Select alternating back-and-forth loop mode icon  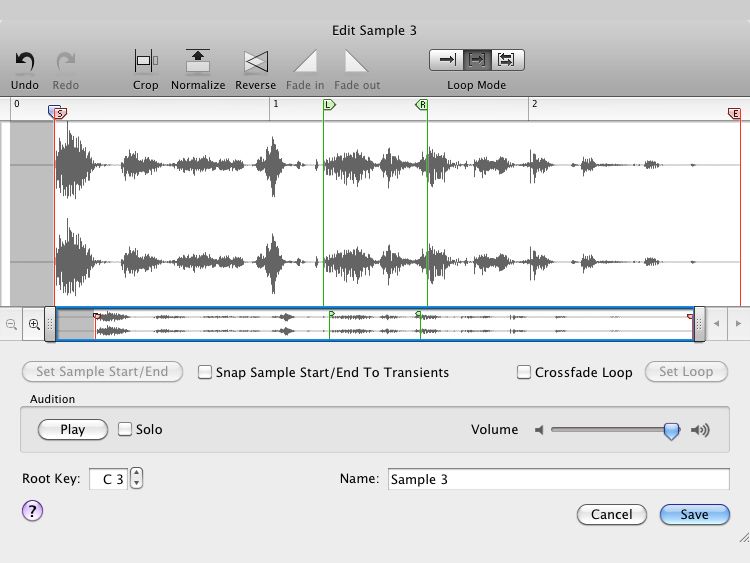point(507,60)
